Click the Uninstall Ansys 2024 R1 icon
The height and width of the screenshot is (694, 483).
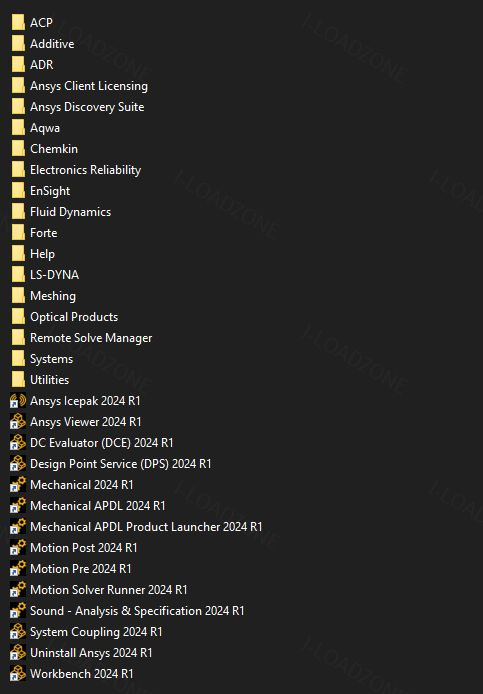click(18, 653)
